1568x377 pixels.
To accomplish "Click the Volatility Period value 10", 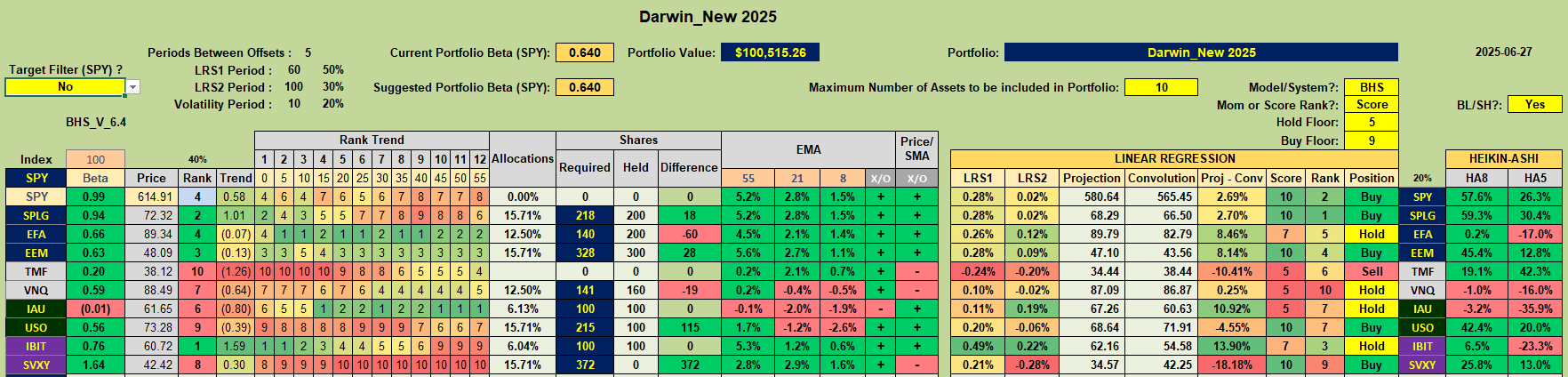I will [293, 103].
